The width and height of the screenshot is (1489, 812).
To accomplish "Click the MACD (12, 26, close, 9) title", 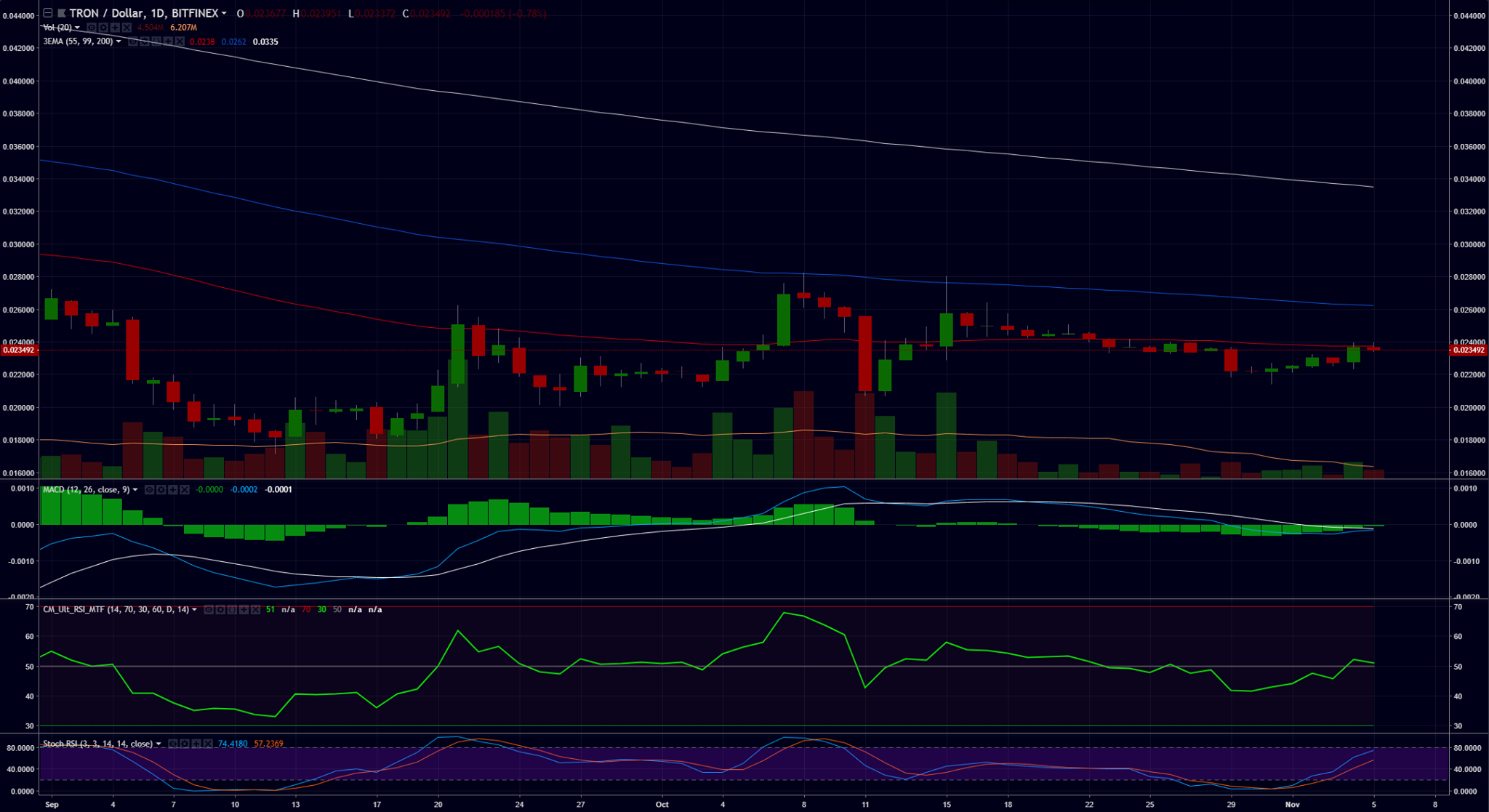I will coord(86,490).
